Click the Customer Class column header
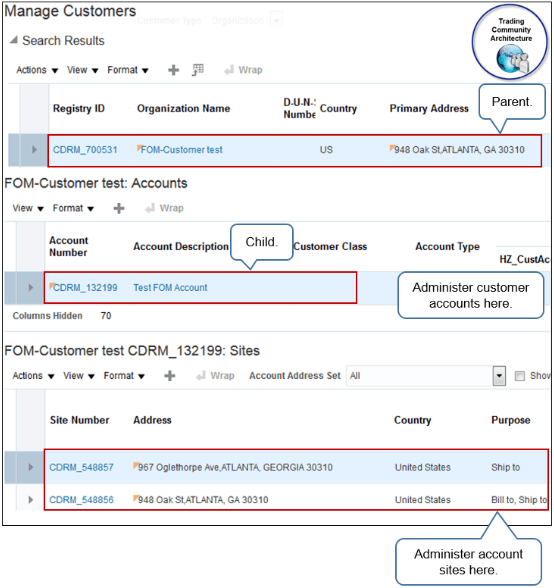Image resolution: width=554 pixels, height=588 pixels. click(330, 246)
